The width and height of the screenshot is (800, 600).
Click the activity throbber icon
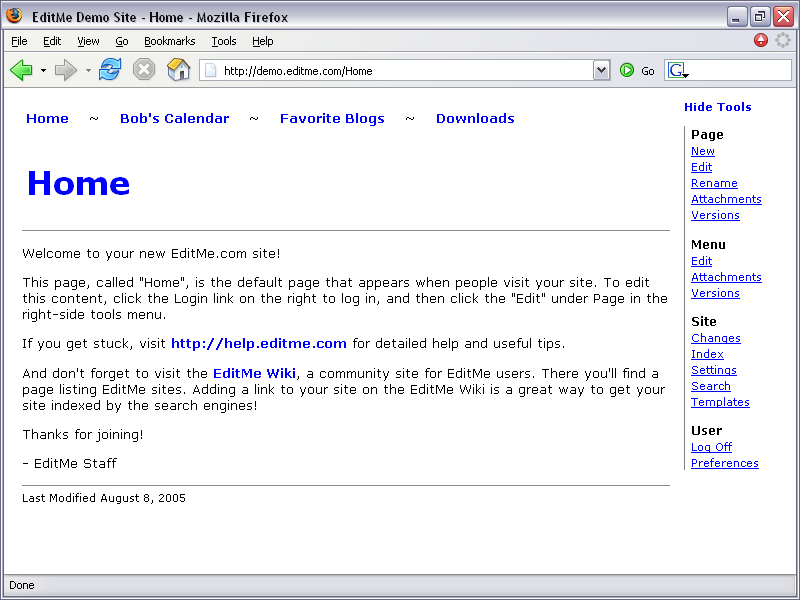782,40
